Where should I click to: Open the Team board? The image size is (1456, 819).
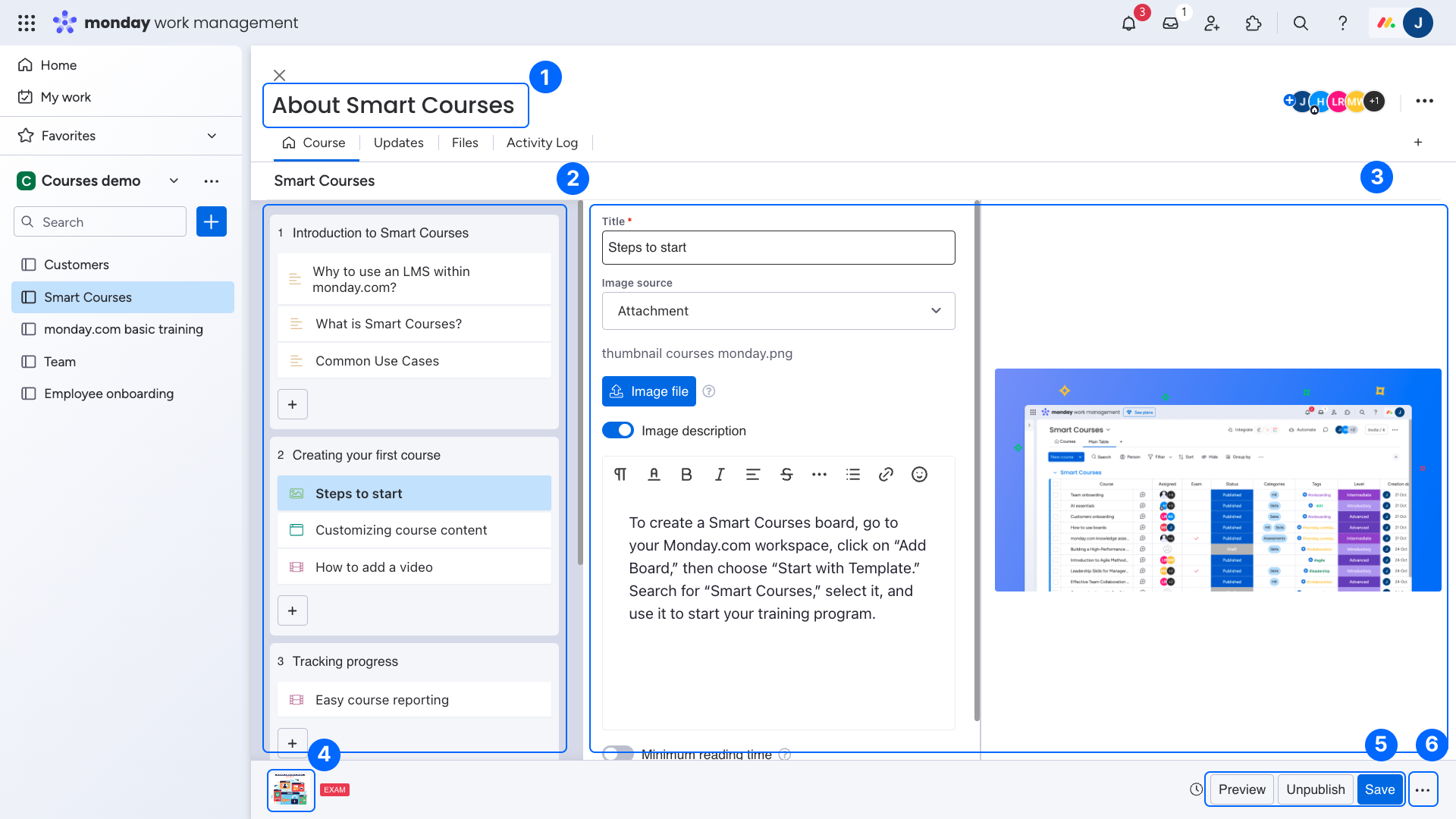click(x=123, y=362)
